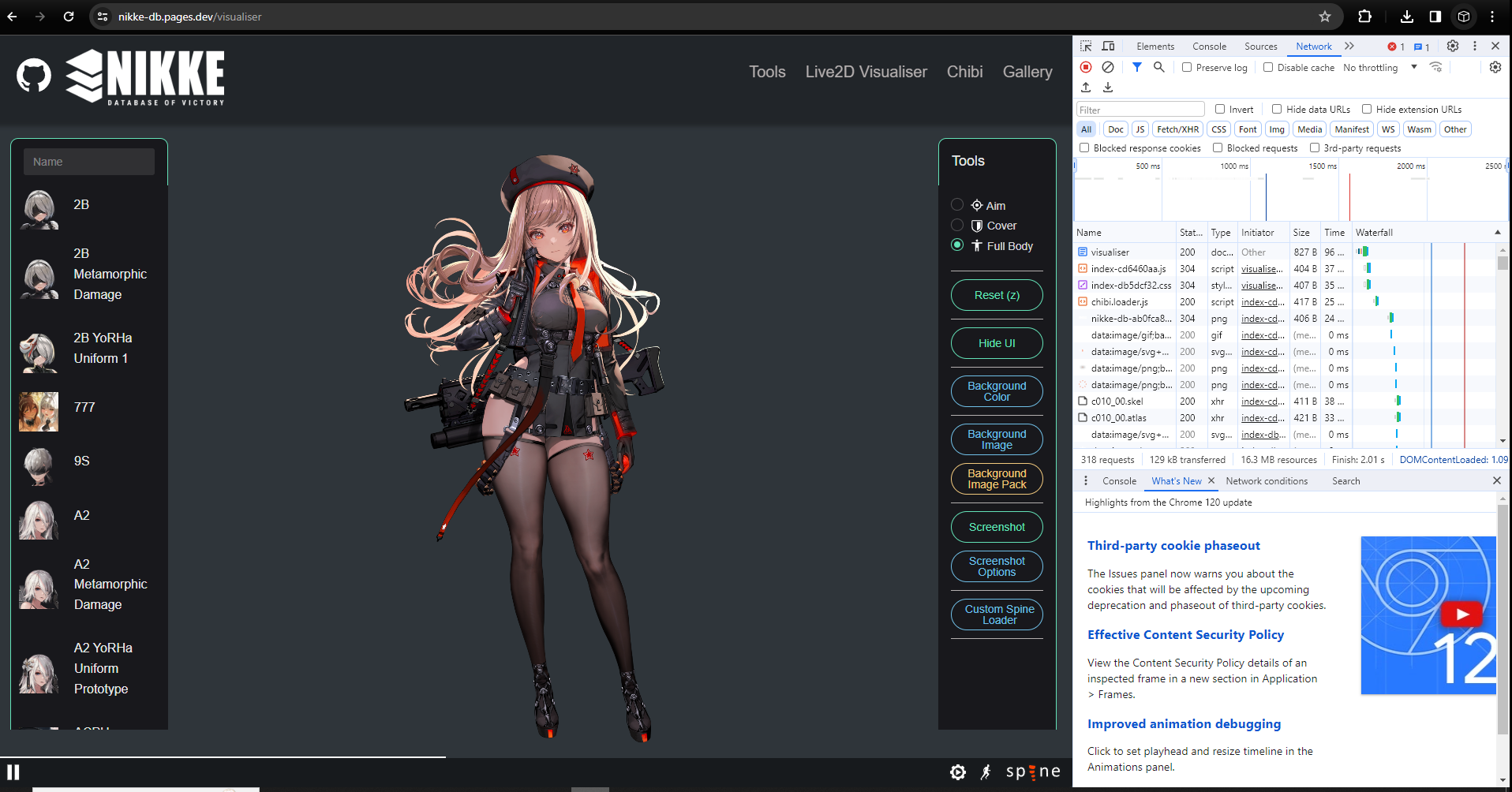The image size is (1512, 792).
Task: Reload the browser page
Action: (69, 16)
